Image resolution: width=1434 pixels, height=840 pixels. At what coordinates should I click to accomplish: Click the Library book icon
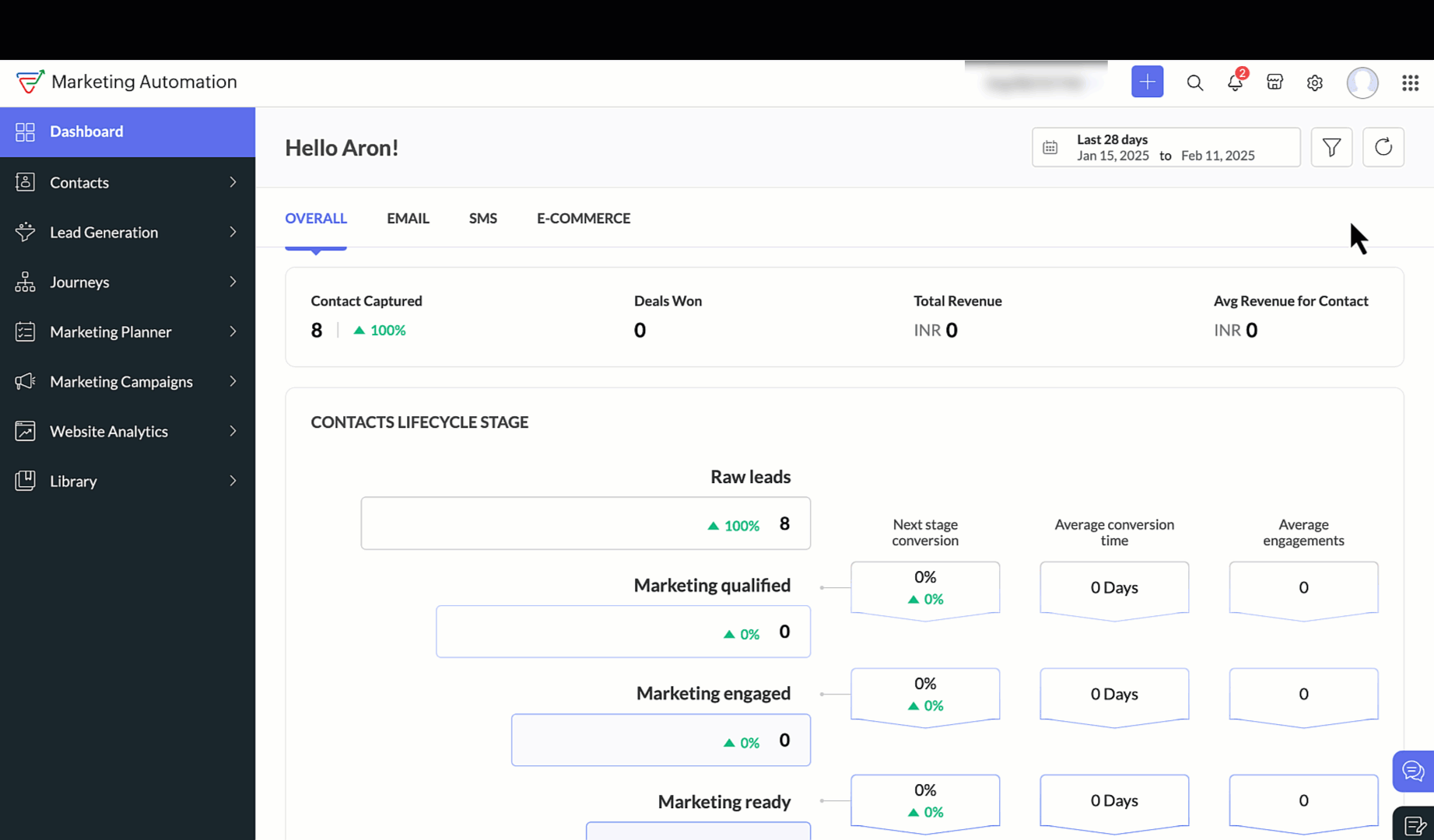(25, 481)
